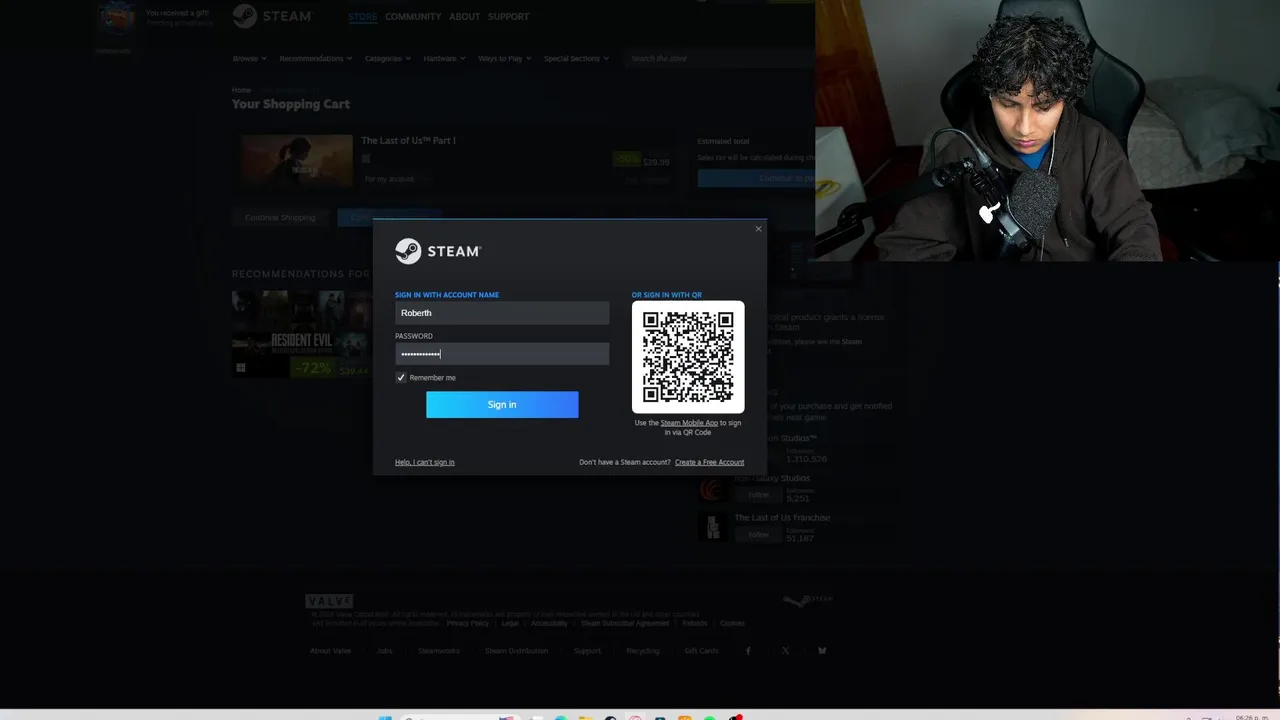Click The Last of Us Franchise icon
1280x720 pixels.
coord(712,527)
